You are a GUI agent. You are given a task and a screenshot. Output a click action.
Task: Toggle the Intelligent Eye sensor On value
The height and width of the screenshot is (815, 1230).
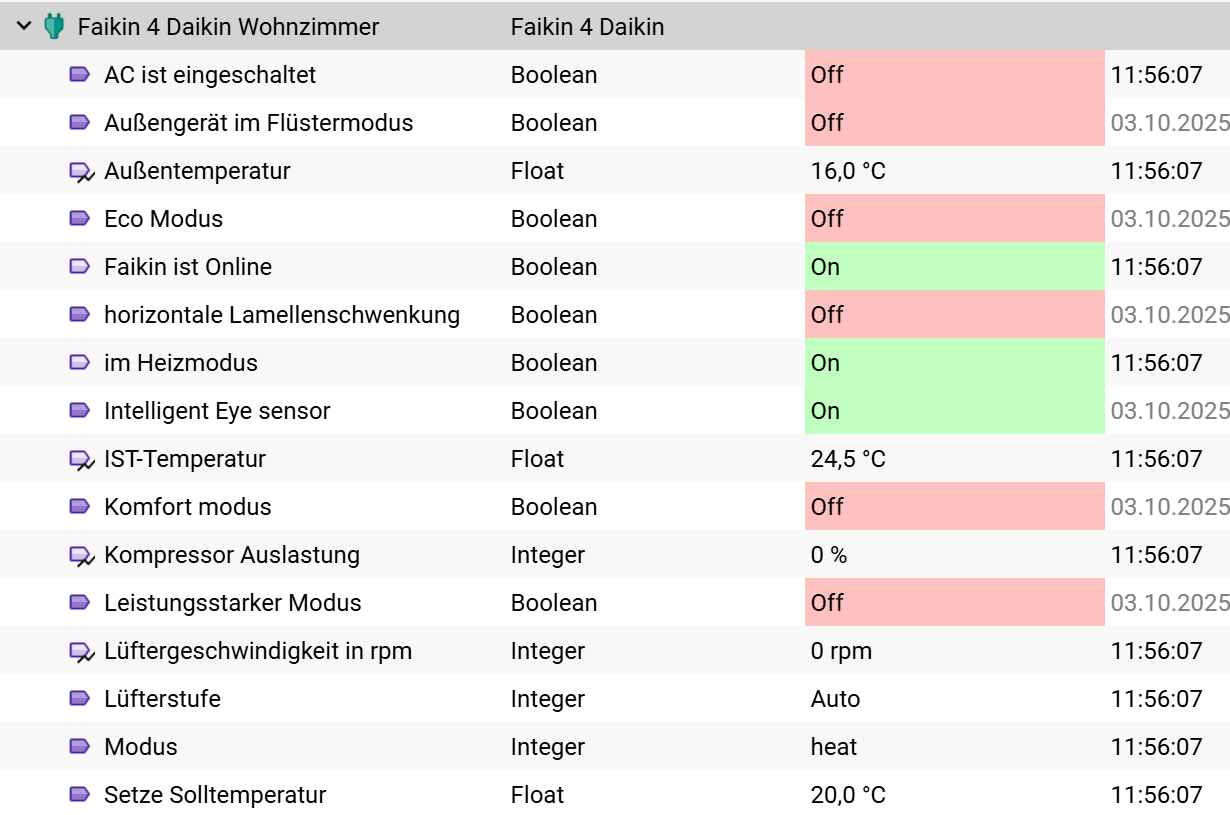954,411
